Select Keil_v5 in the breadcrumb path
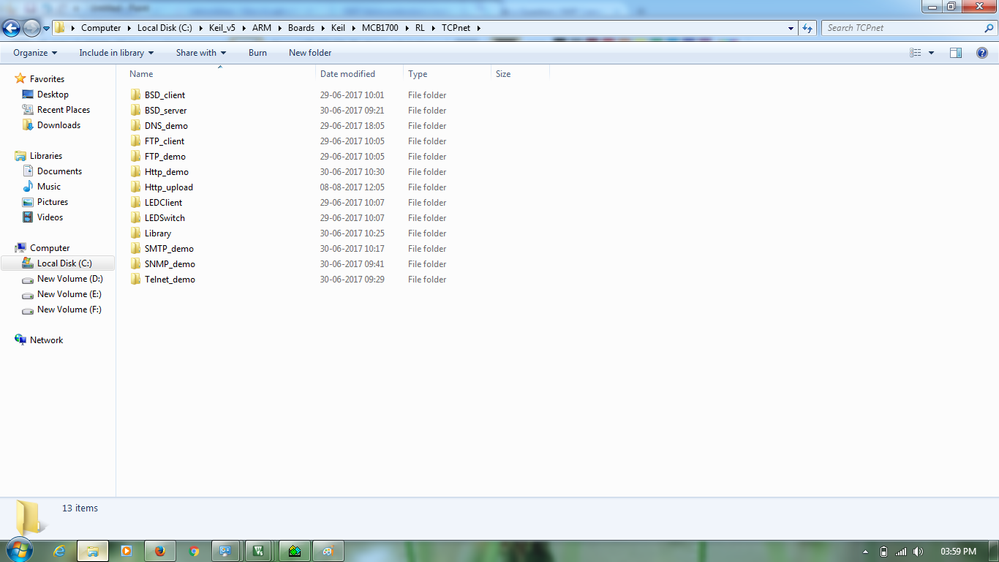 [x=222, y=28]
